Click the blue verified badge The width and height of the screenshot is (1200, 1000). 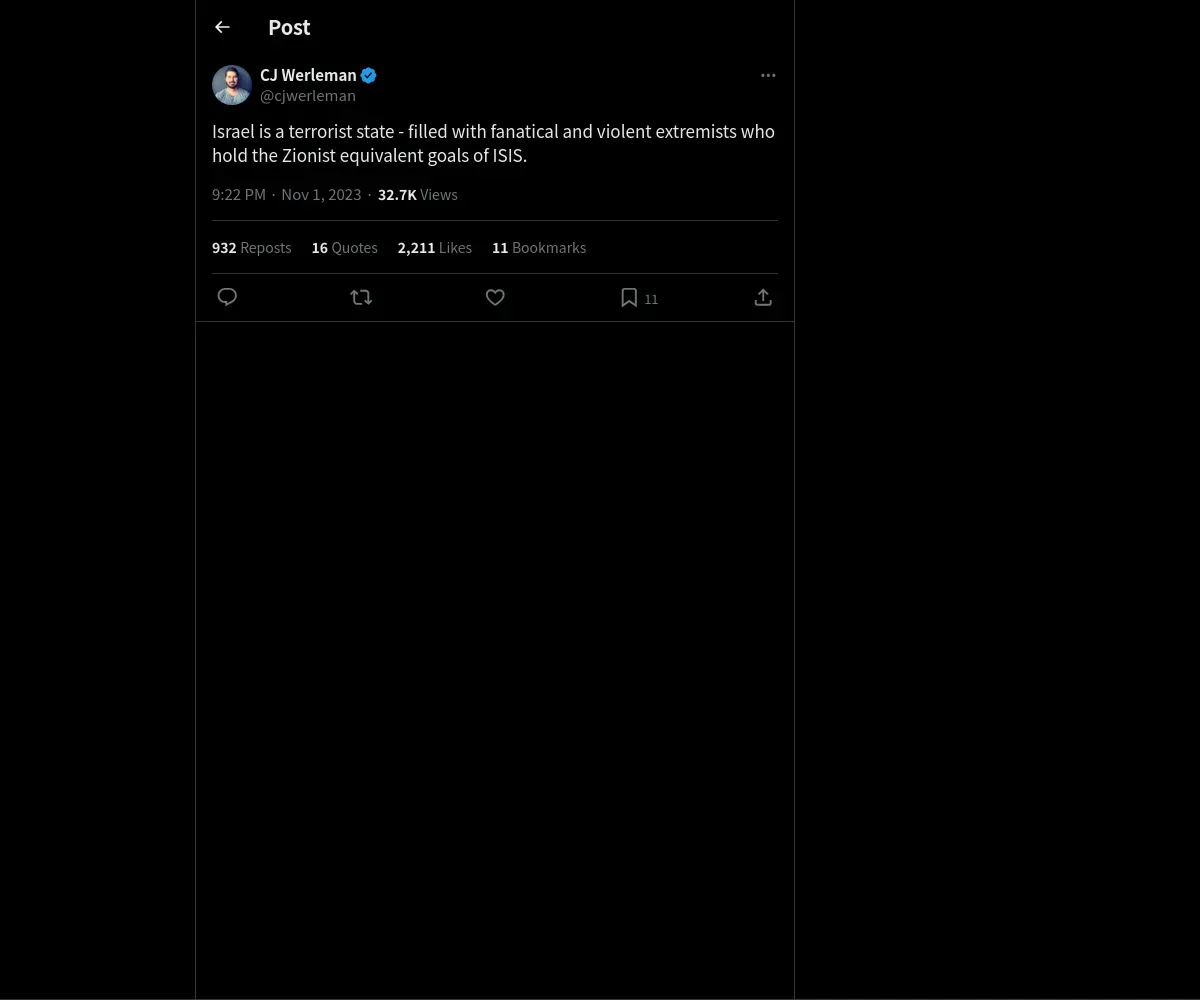click(369, 75)
